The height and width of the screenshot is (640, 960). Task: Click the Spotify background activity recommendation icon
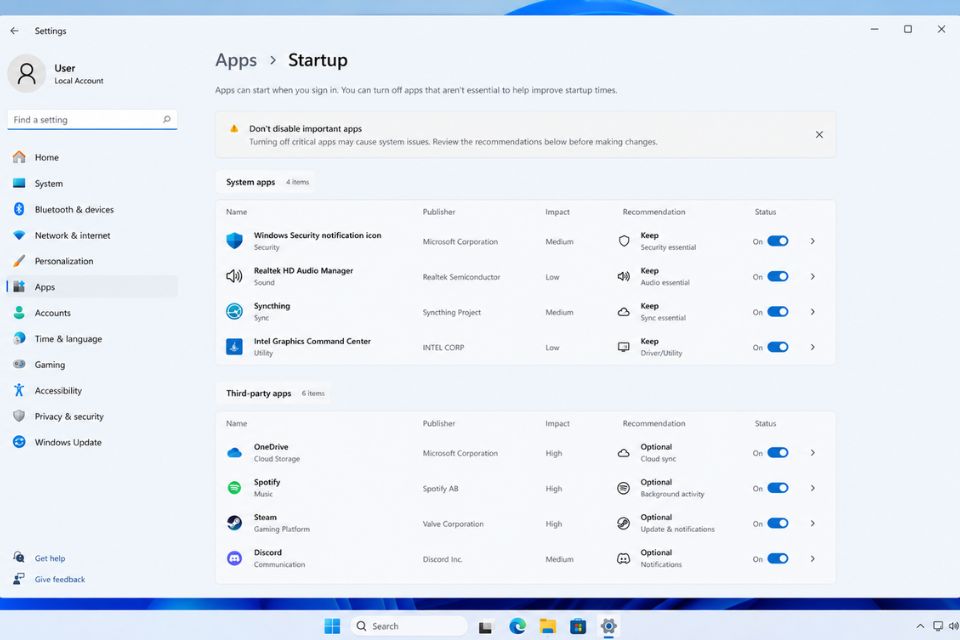pyautogui.click(x=624, y=488)
